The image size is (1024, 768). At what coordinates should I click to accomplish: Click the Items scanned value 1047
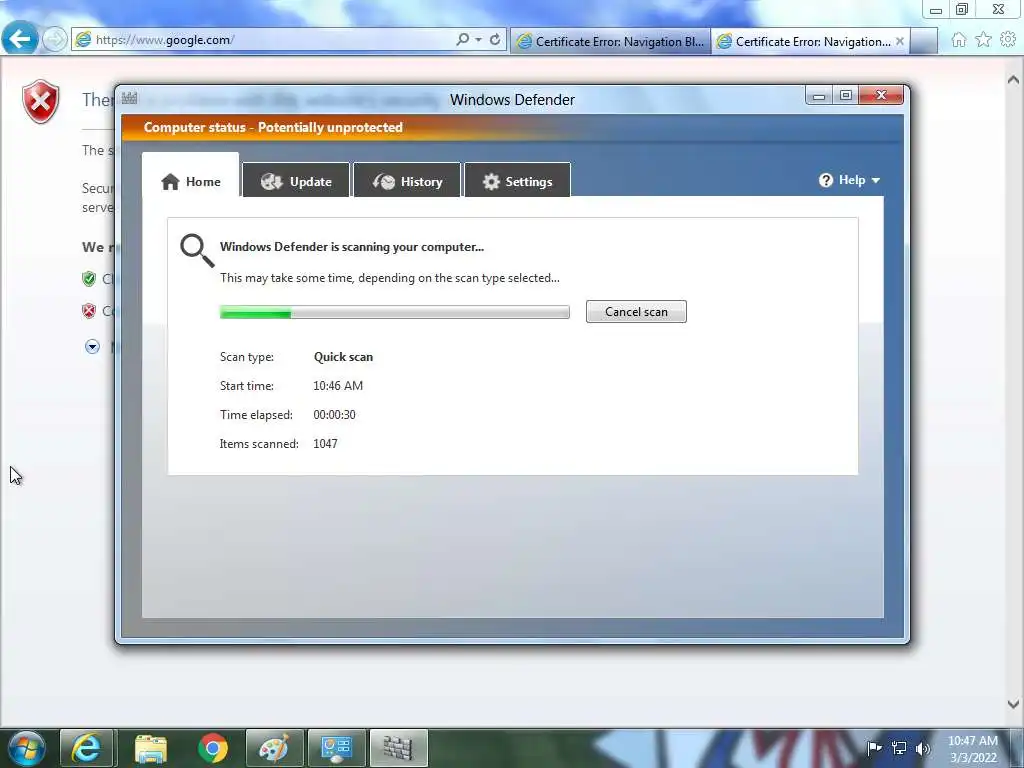click(x=325, y=443)
